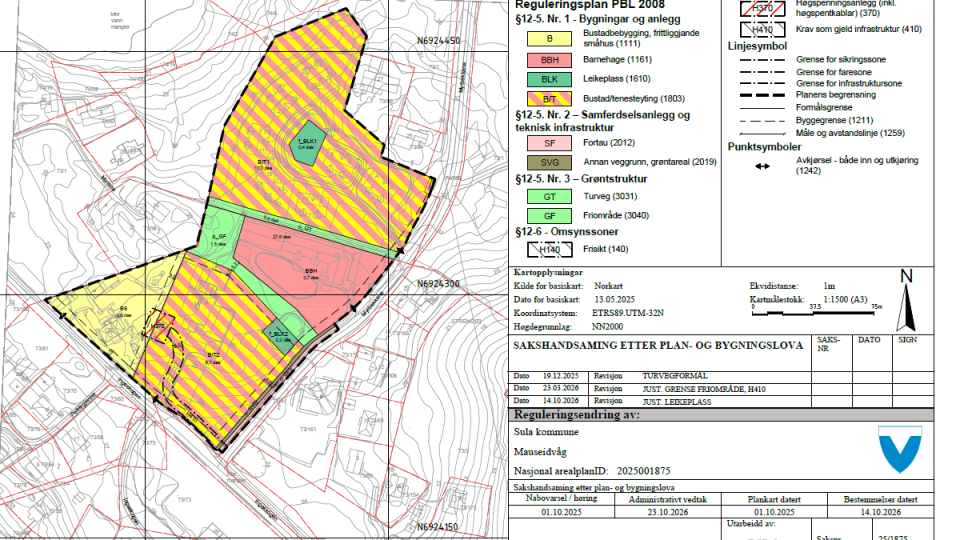Click the '1:1500 (A3)' map scale text
Viewport: 960px width, 540px height.
(845, 299)
